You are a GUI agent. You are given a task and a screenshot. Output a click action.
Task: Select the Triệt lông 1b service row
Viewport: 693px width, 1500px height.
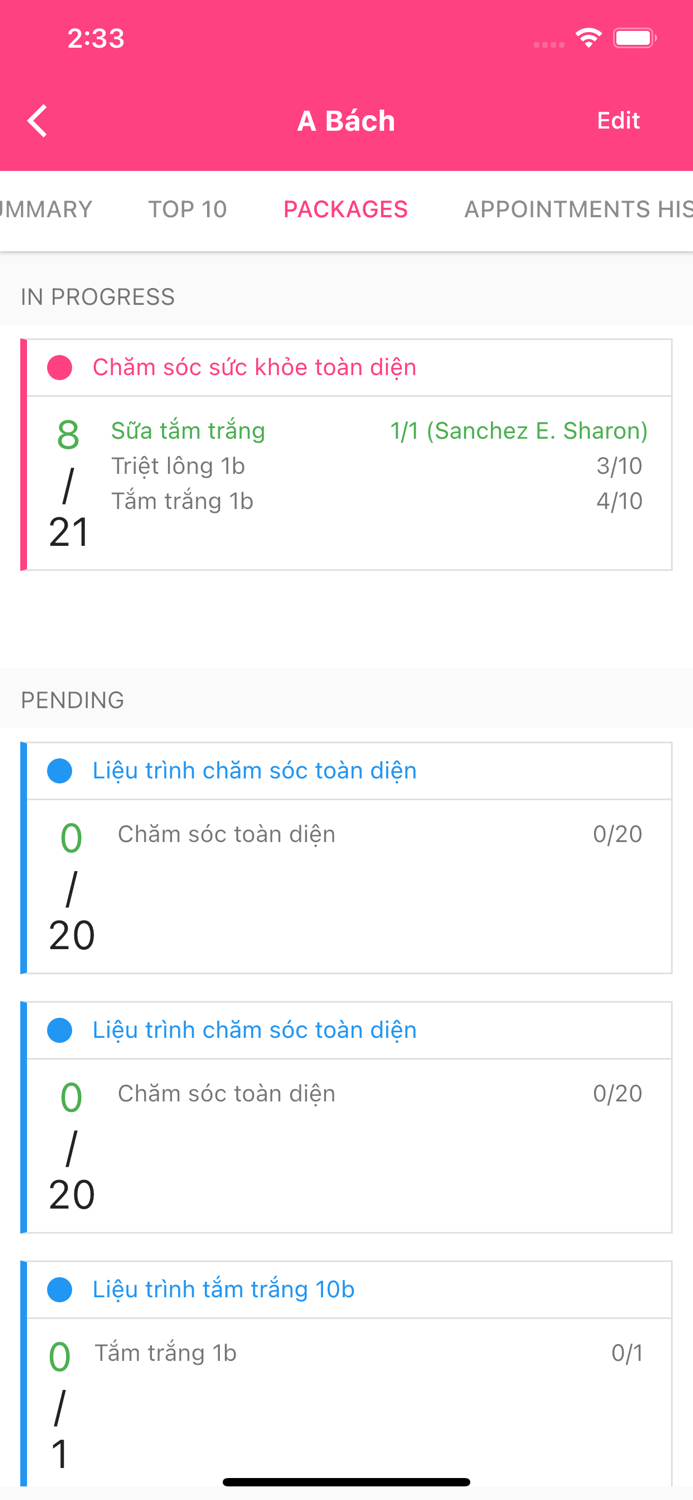(x=178, y=466)
